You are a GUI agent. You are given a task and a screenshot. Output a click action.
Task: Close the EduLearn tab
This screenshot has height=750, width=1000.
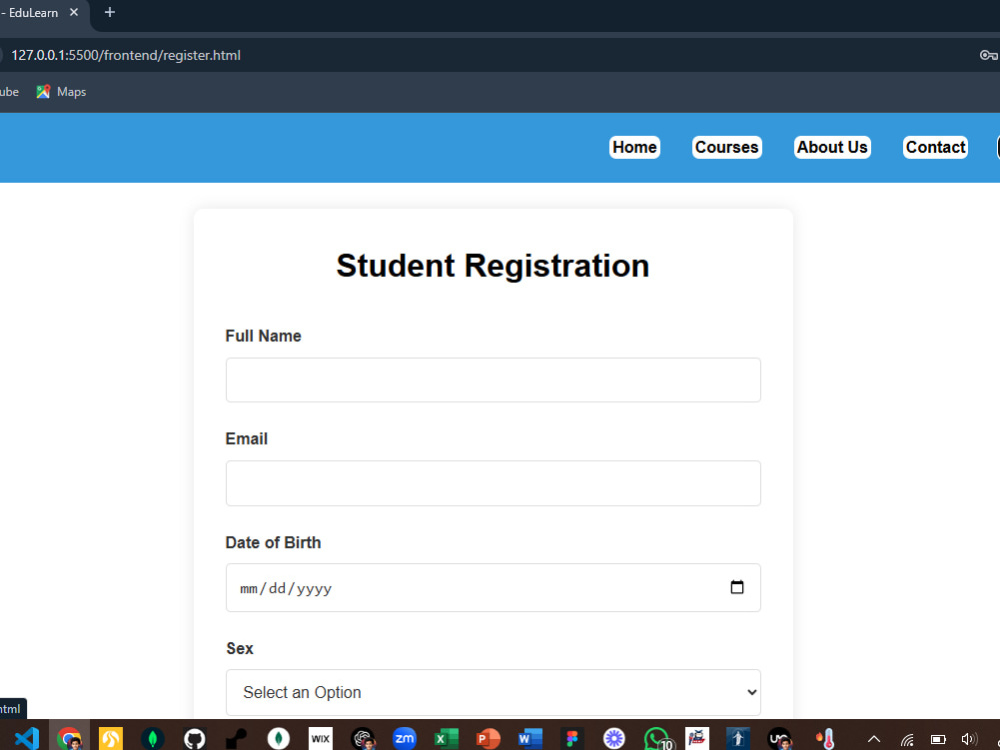click(74, 12)
